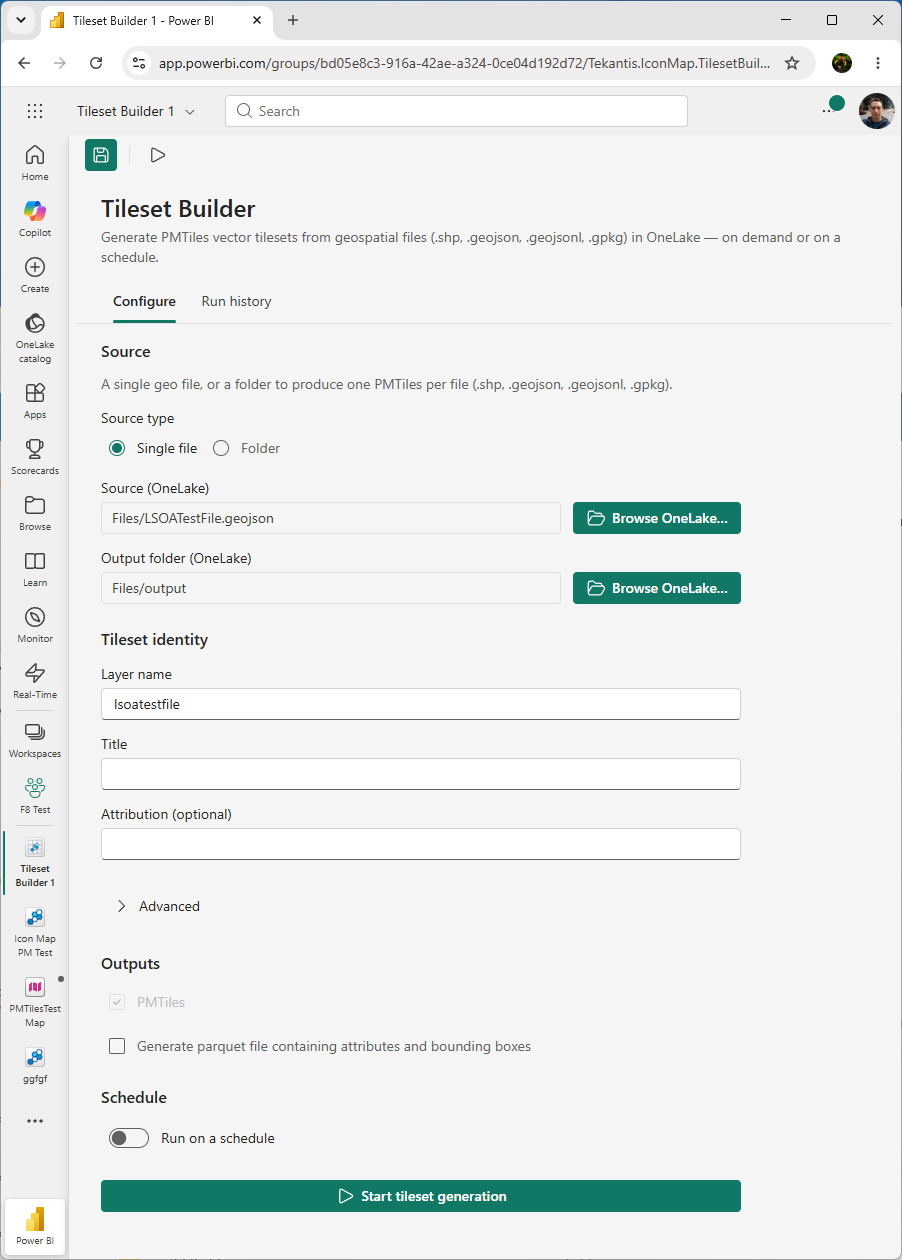Open a new browser tab

coord(293,20)
